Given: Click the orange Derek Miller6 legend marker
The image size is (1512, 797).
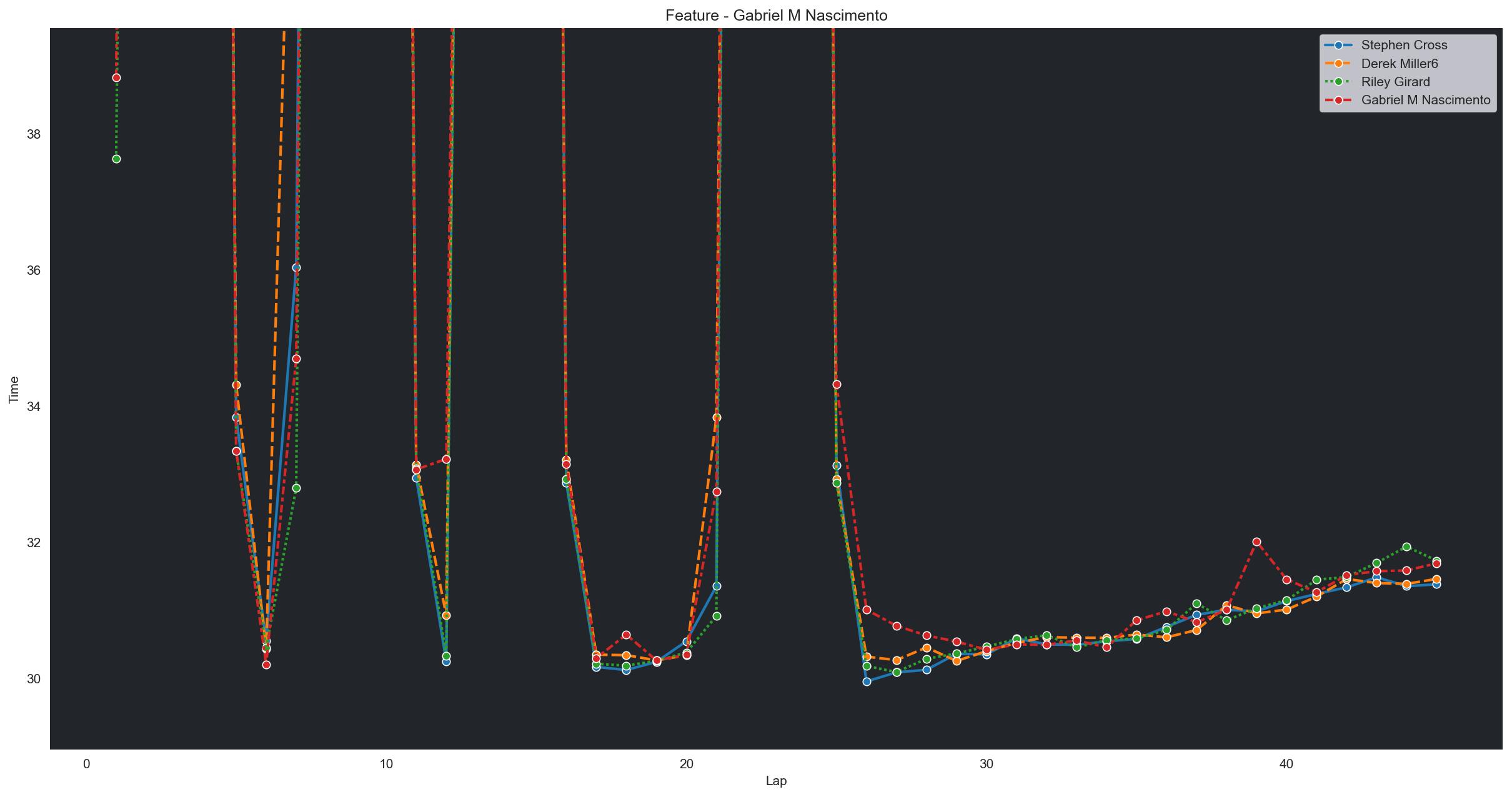Looking at the screenshot, I should click(x=1338, y=64).
